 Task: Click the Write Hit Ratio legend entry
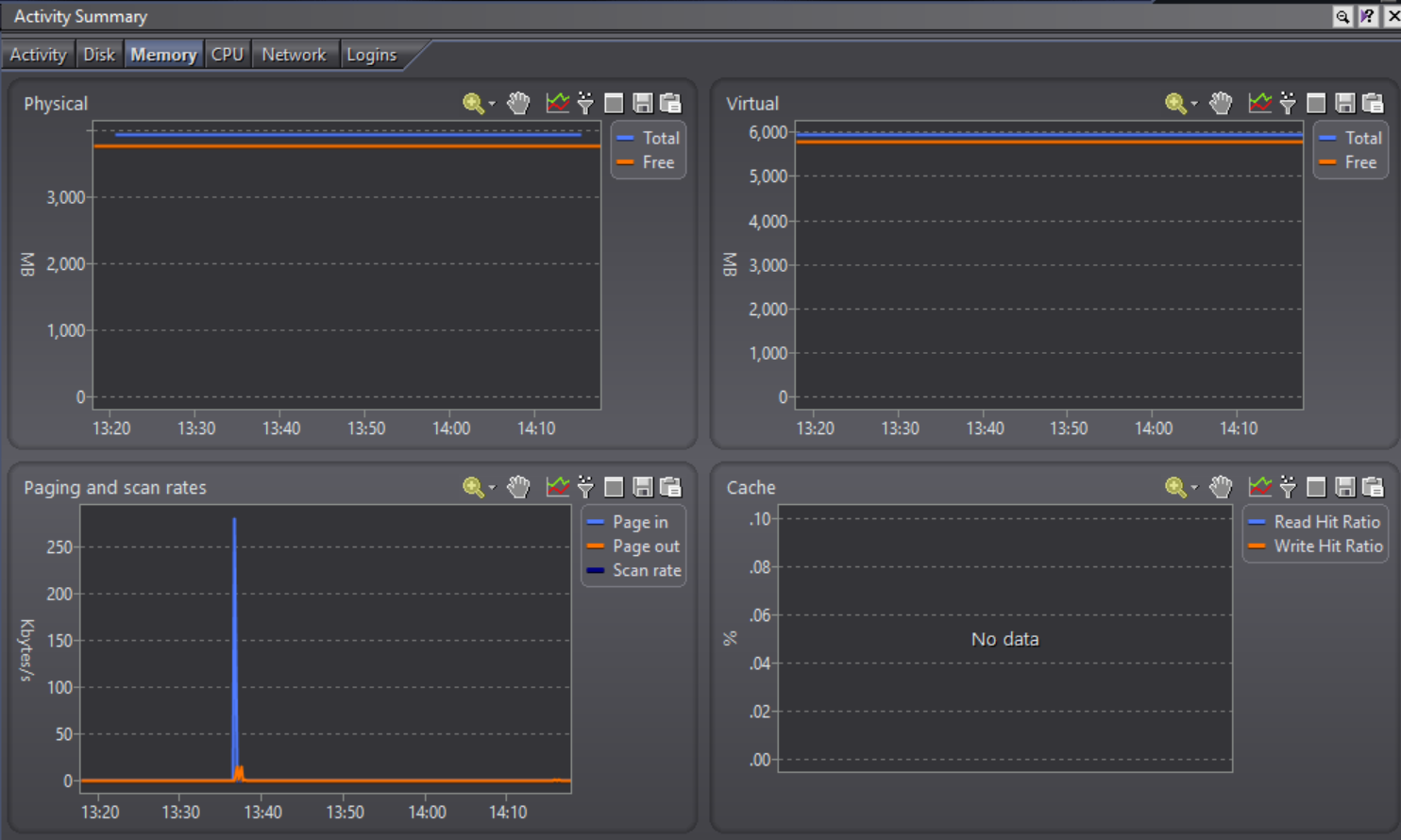(x=1316, y=546)
